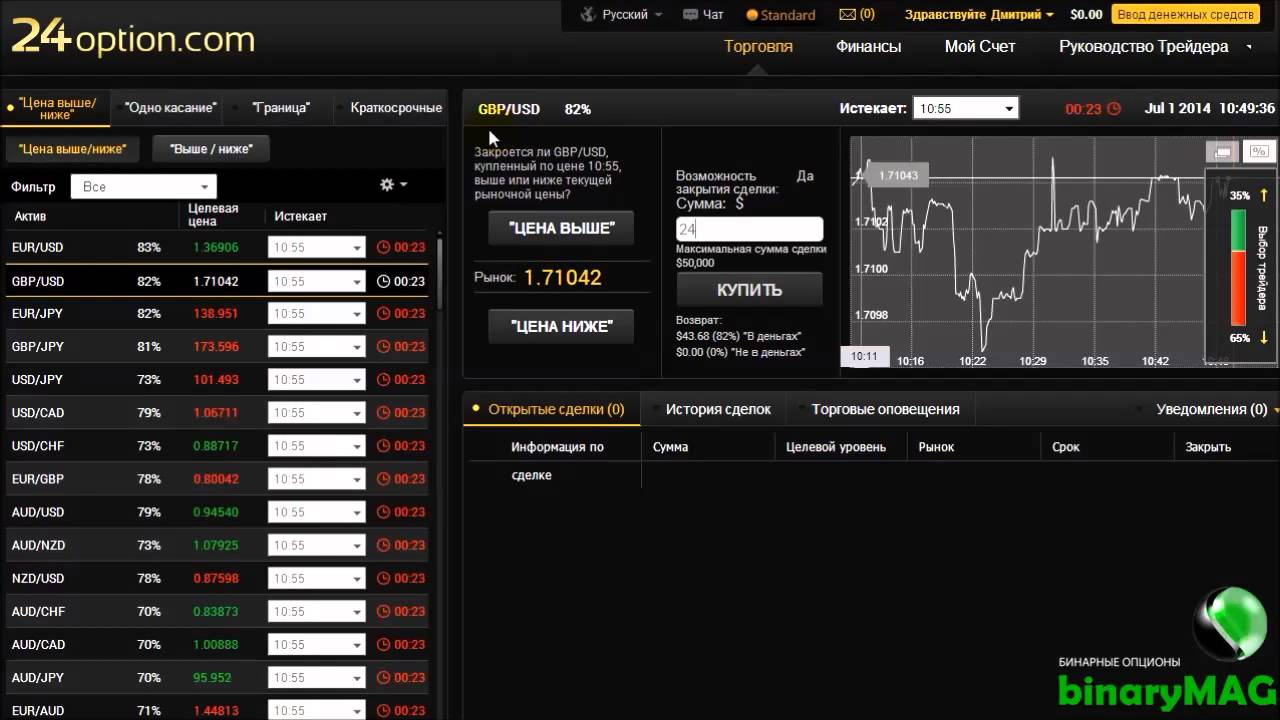Screen dimensions: 1280x720
Task: Click the 10:11 time label on chart
Action: click(864, 356)
